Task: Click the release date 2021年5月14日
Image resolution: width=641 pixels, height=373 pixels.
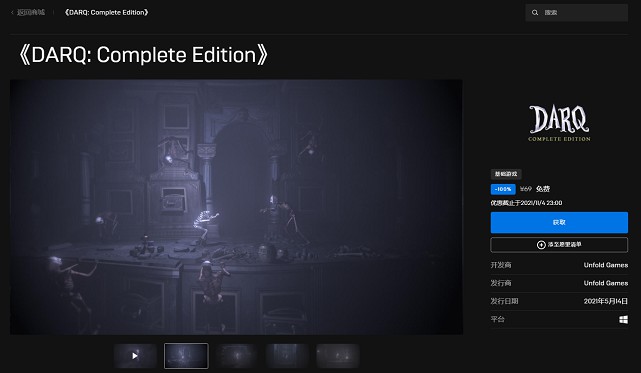Action: pos(605,301)
